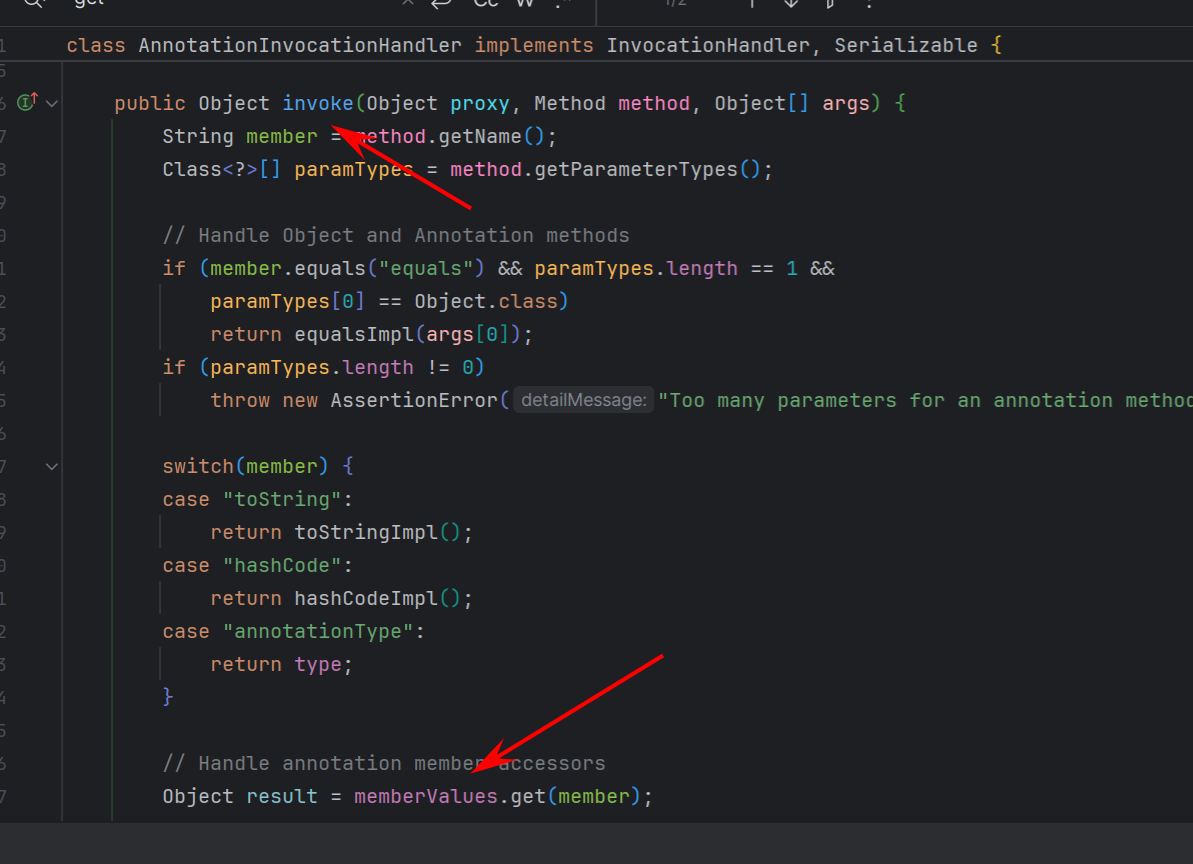Viewport: 1193px width, 864px height.
Task: Collapse the switch(member) block fold arrow
Action: tap(52, 466)
